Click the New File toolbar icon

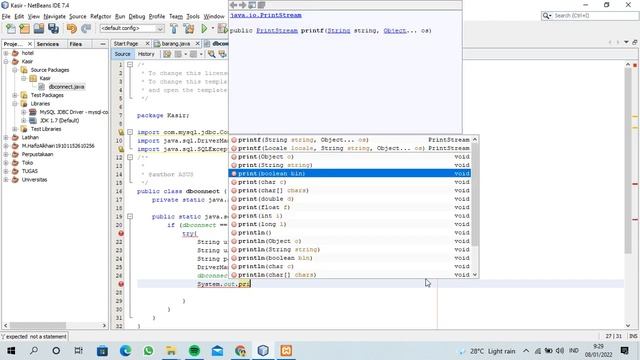coord(10,29)
